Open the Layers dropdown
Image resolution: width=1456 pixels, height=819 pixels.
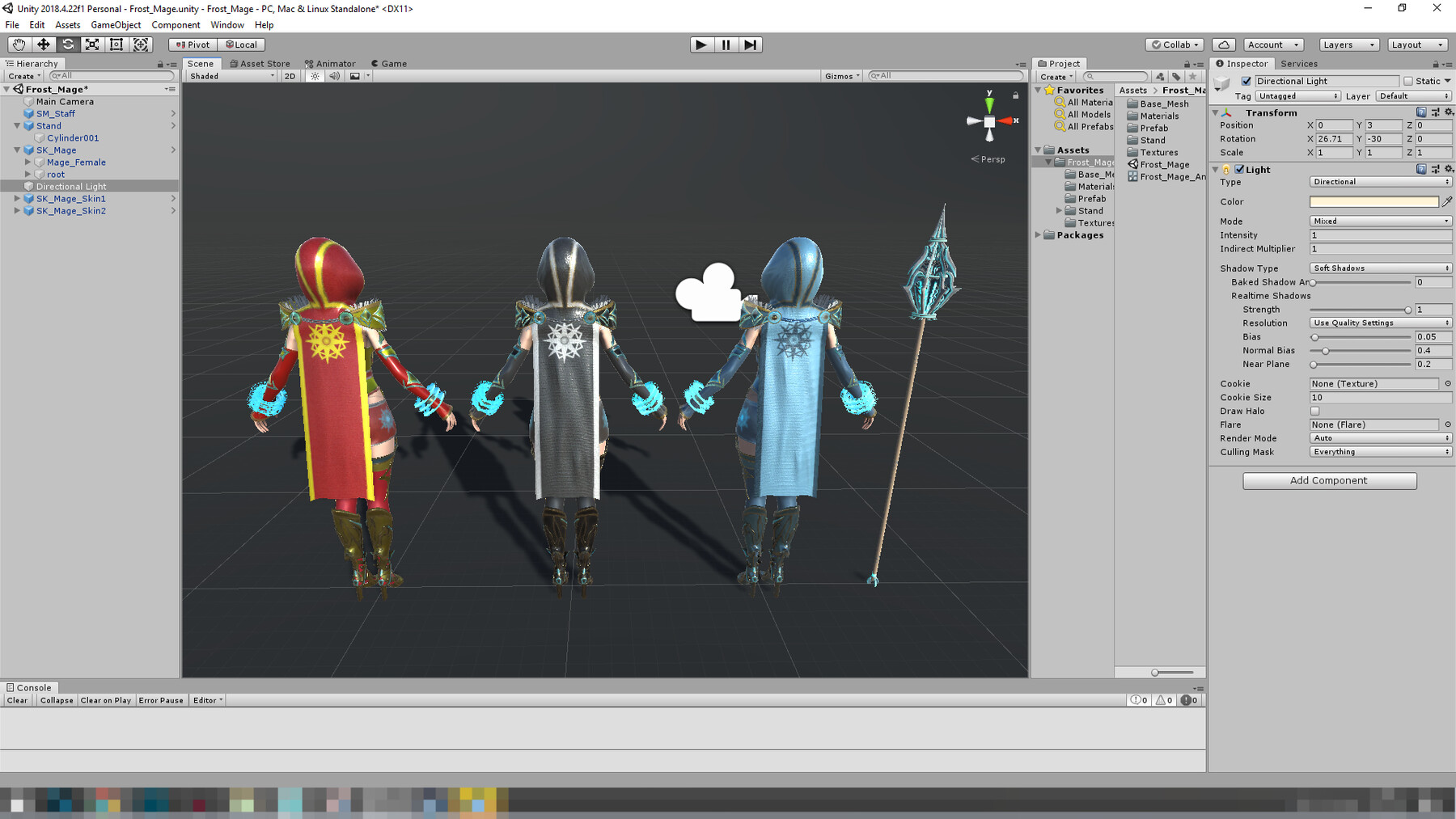(x=1348, y=44)
